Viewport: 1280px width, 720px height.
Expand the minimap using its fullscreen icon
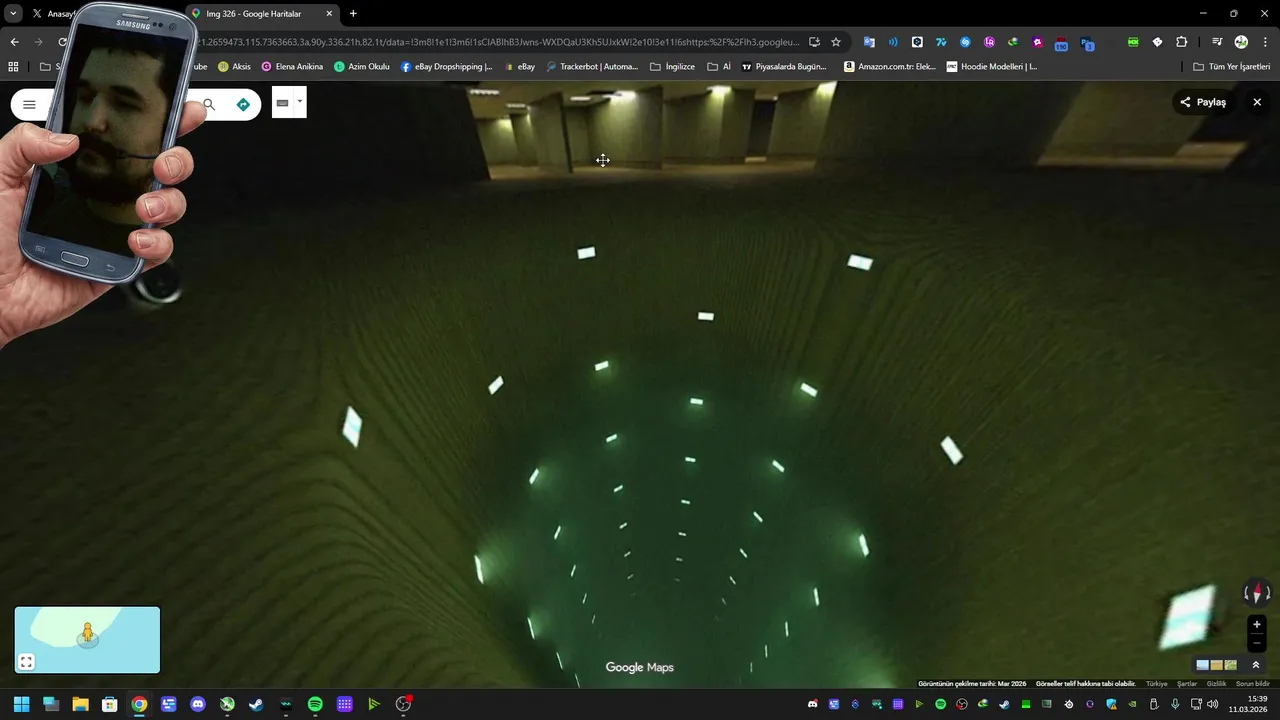pyautogui.click(x=27, y=661)
